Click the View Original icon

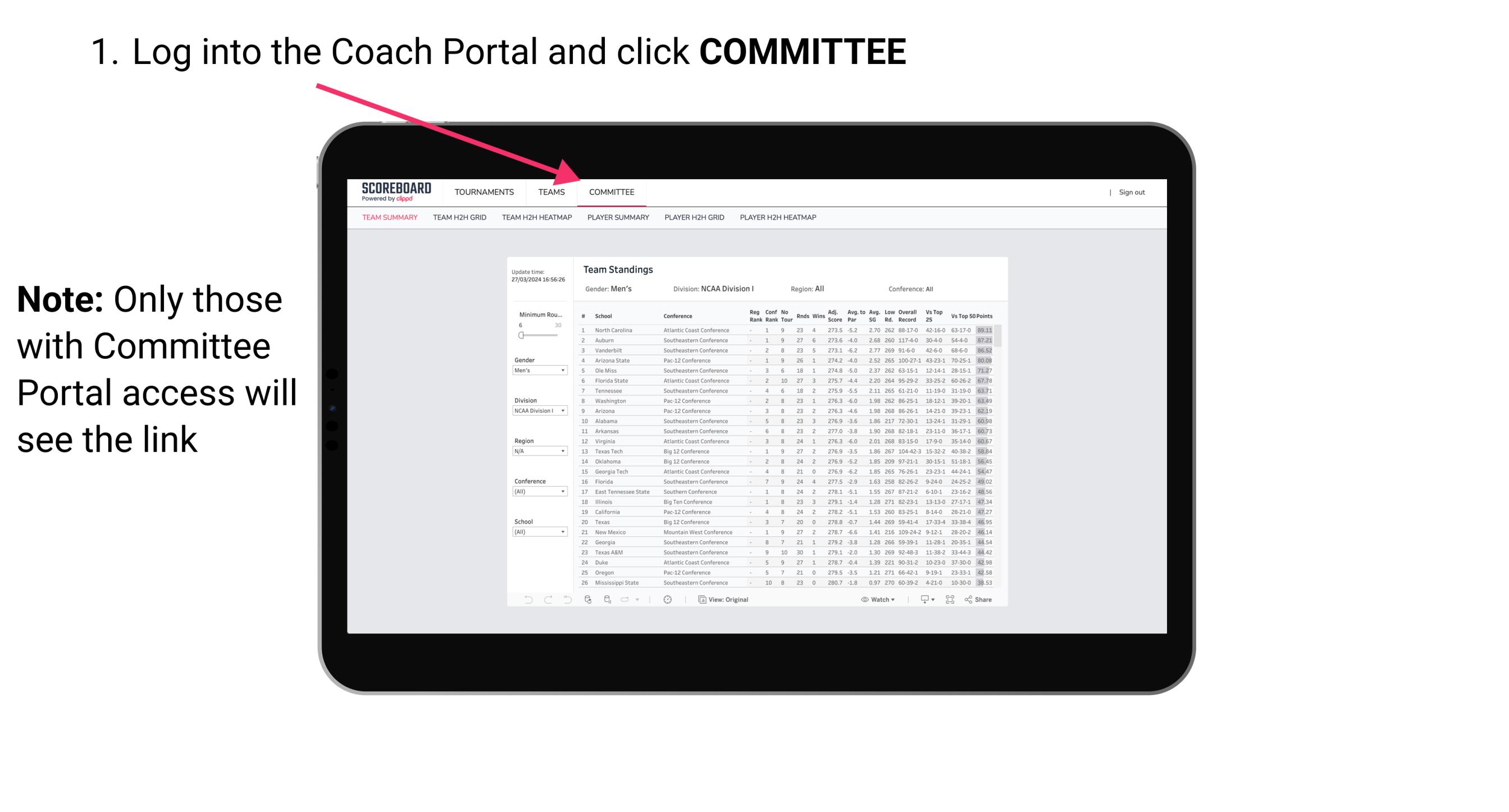pos(700,600)
